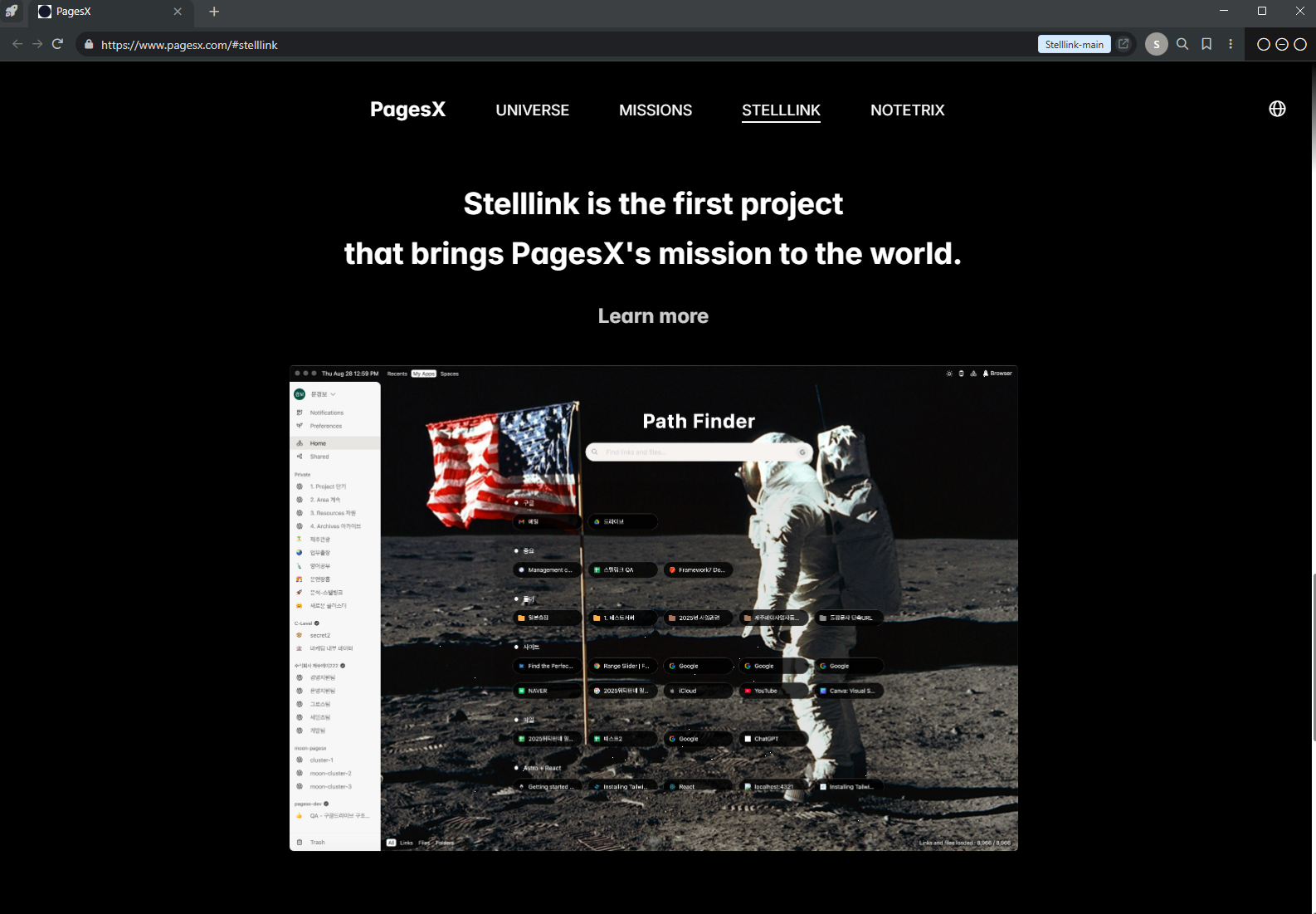This screenshot has width=1316, height=914.
Task: Select the NOTETRIX nav item
Action: pos(907,110)
